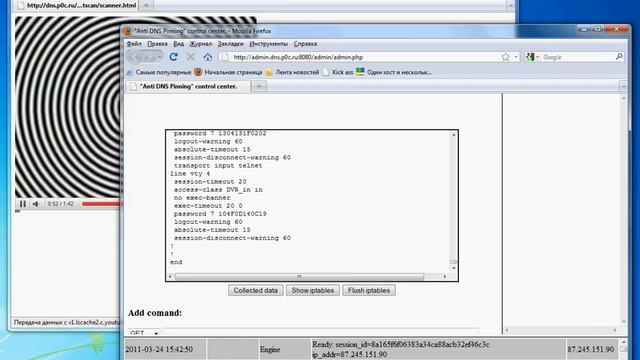This screenshot has width=640, height=360.
Task: Open the Вид menu
Action: 178,44
